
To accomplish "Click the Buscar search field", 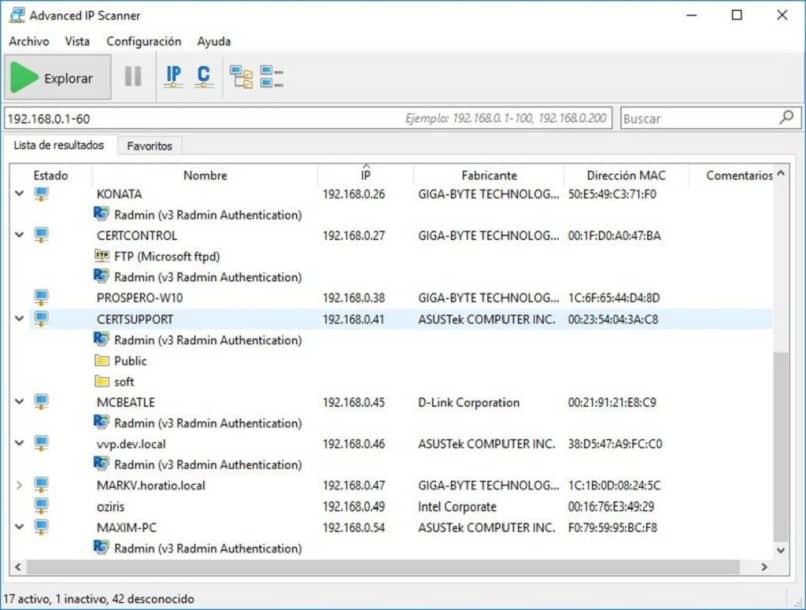I will (710, 119).
